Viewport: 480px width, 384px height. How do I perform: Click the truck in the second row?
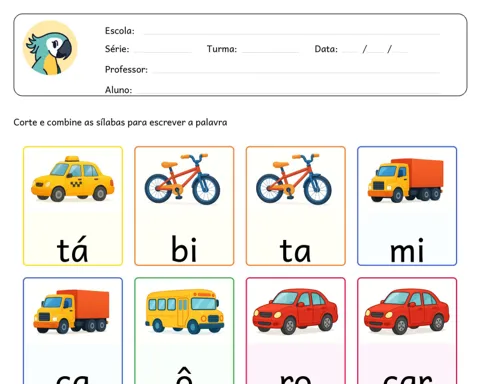click(71, 312)
